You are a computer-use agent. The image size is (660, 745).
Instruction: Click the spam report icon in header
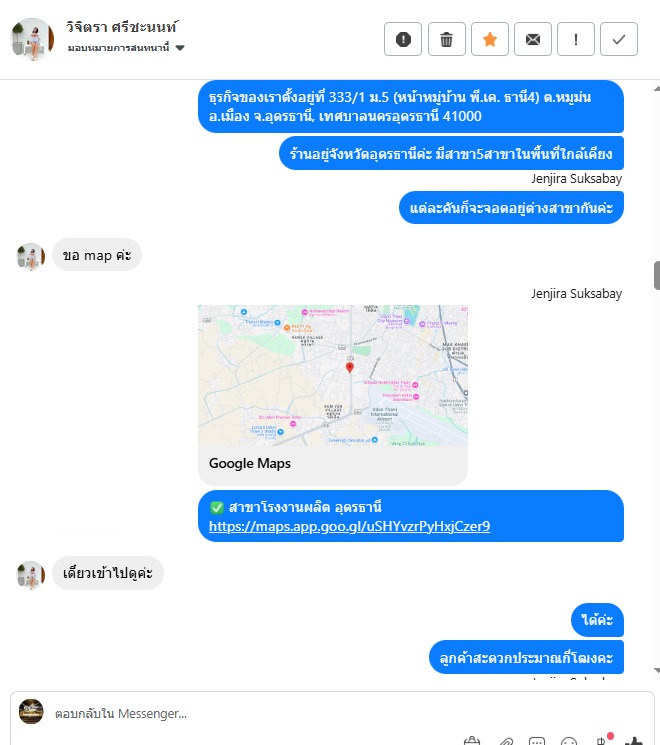[402, 39]
